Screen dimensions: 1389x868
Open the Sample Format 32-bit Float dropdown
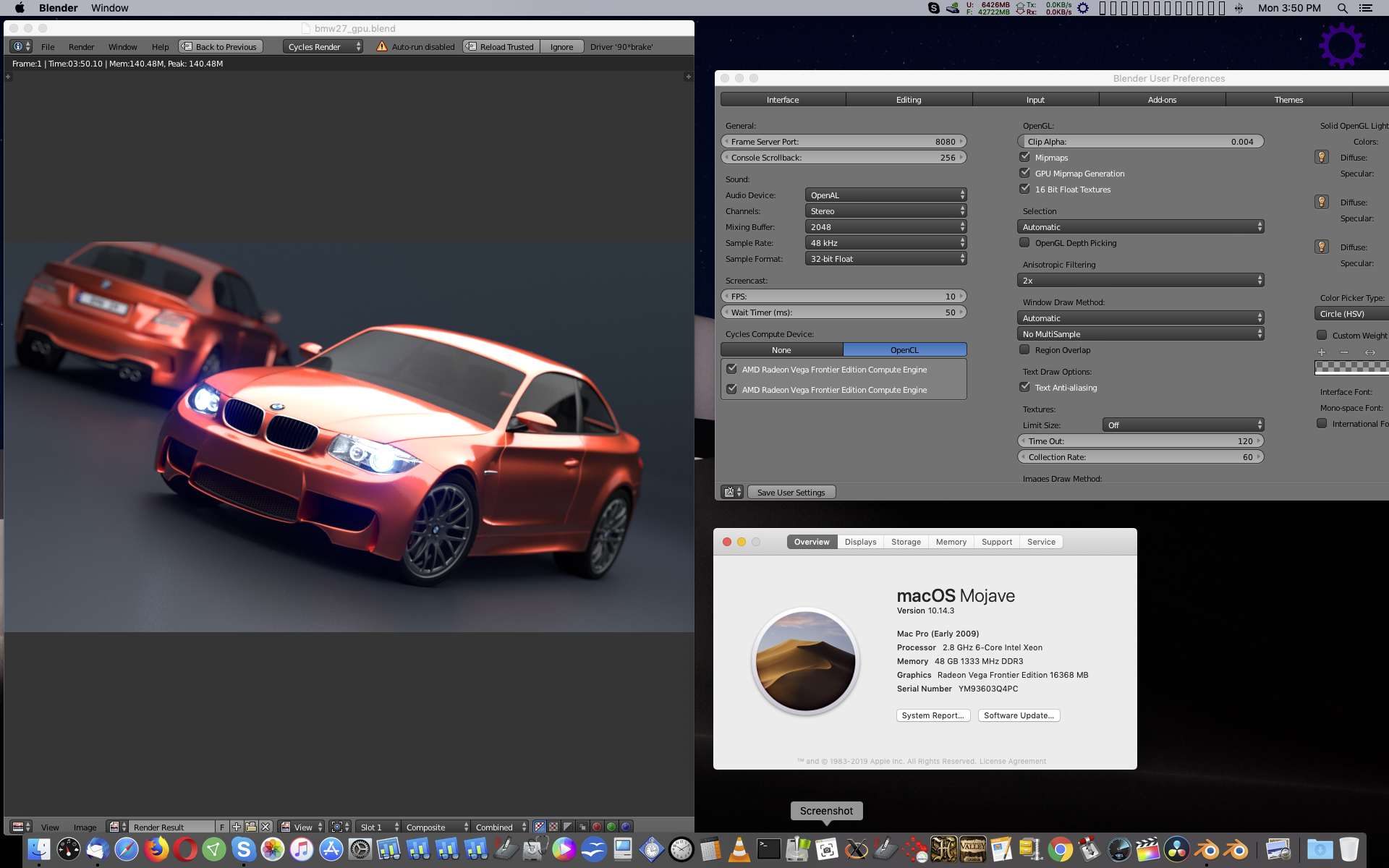[885, 258]
